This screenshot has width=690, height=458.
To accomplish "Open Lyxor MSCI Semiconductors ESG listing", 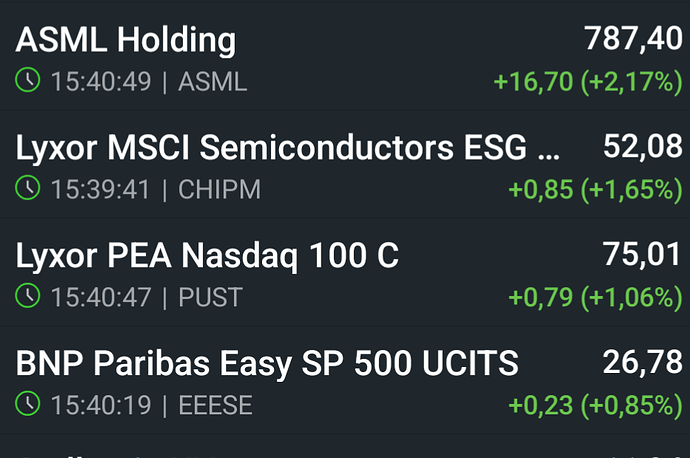I will tap(288, 148).
